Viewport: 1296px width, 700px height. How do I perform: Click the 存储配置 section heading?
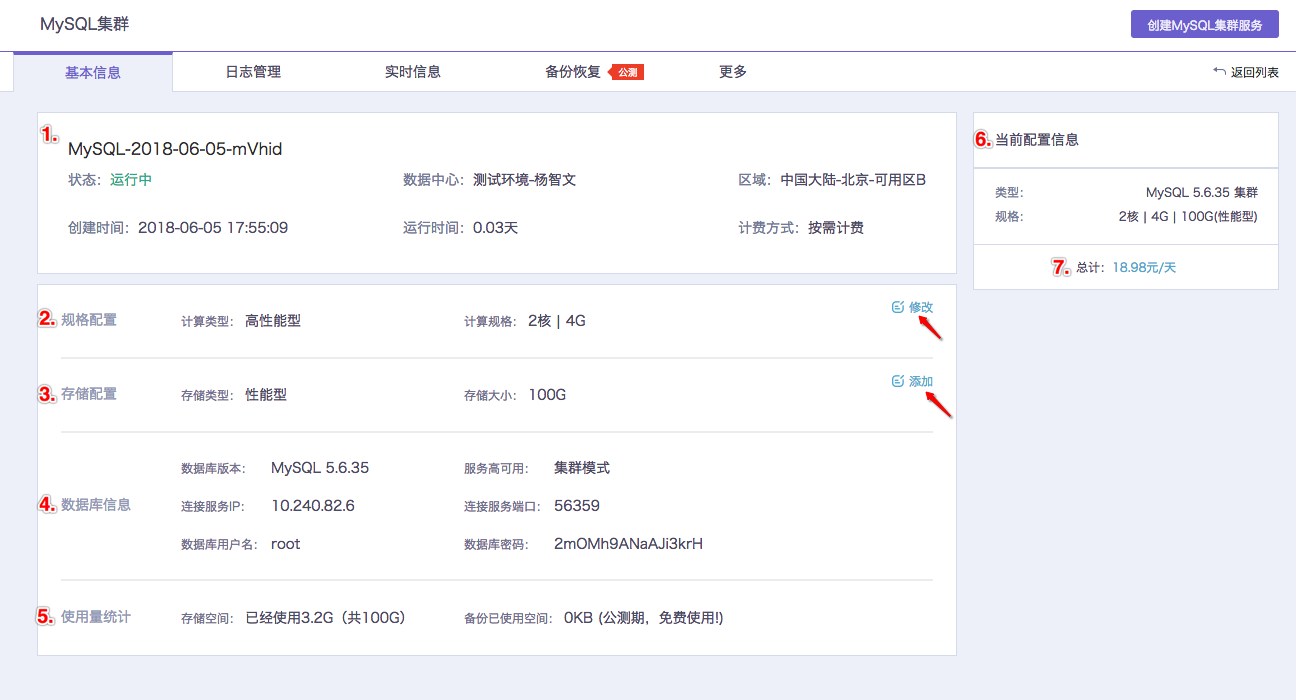click(x=89, y=394)
